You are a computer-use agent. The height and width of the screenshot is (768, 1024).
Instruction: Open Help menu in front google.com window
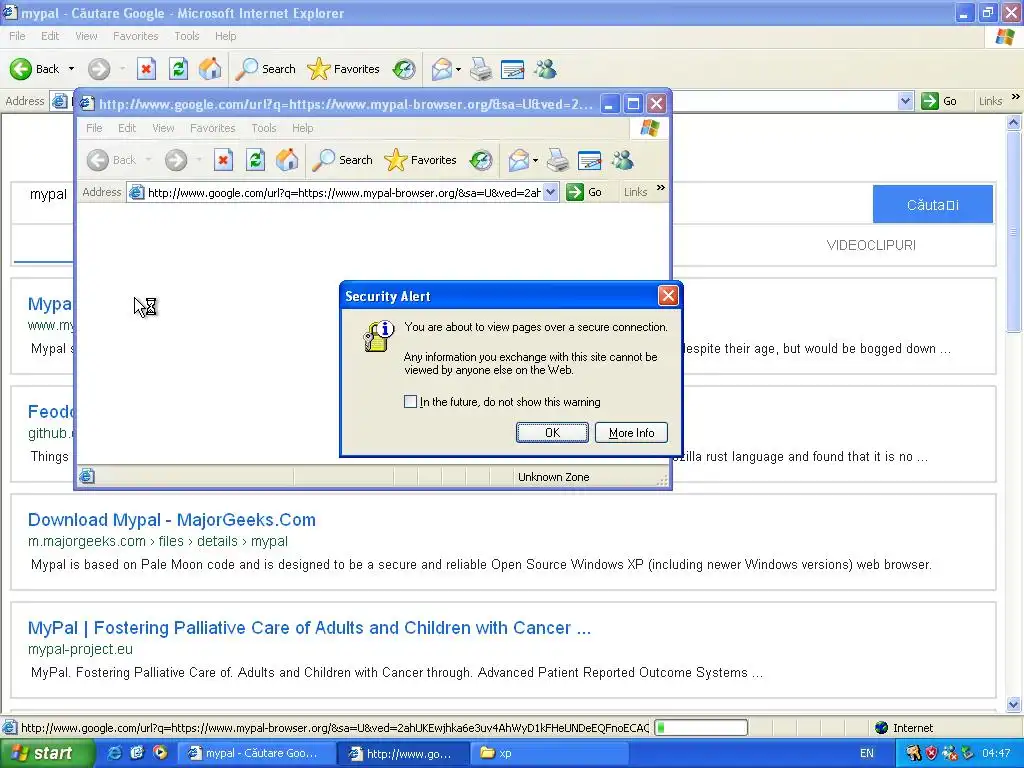[302, 128]
